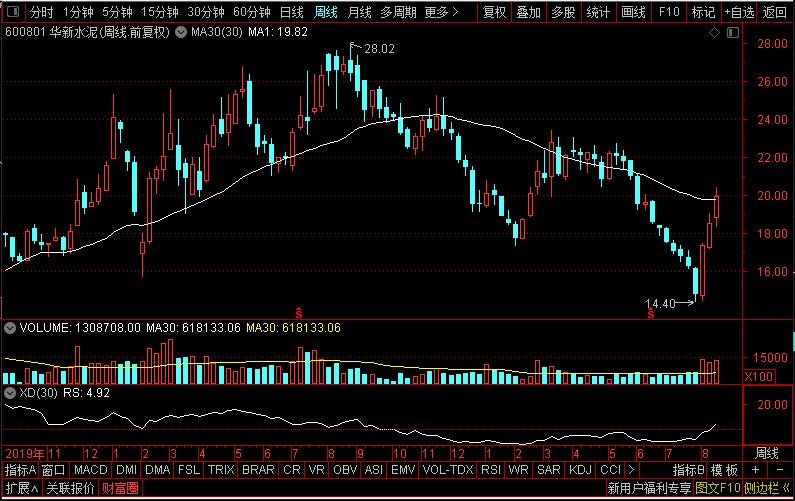Zoom out the chart with minus button
This screenshot has height=501, width=795.
[780, 470]
